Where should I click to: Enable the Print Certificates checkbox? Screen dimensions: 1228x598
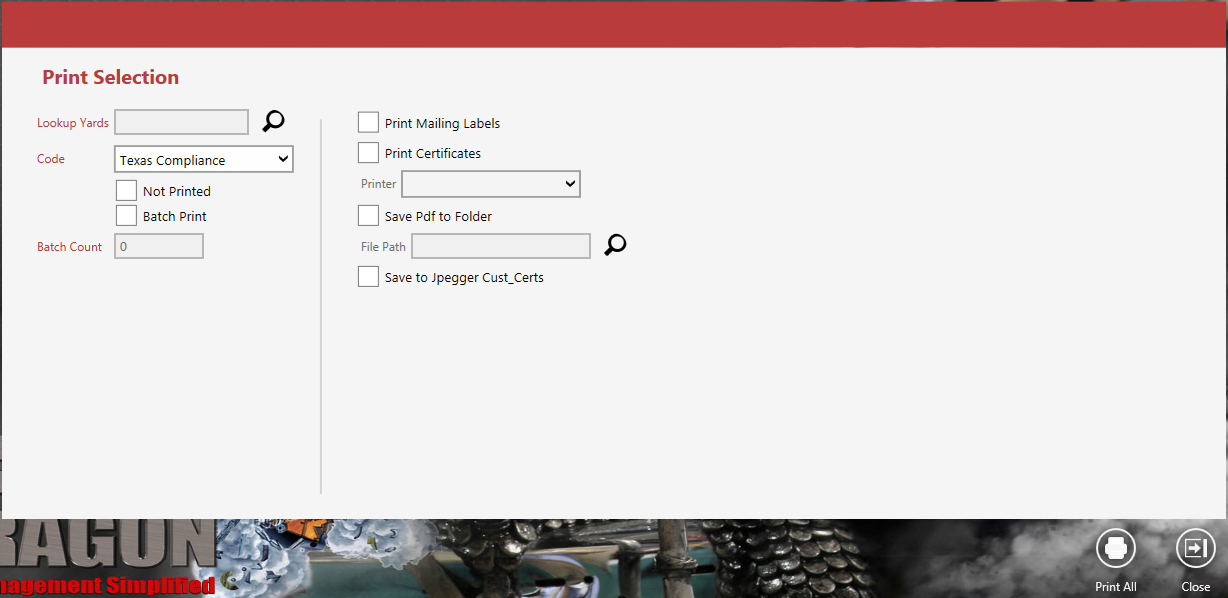368,152
